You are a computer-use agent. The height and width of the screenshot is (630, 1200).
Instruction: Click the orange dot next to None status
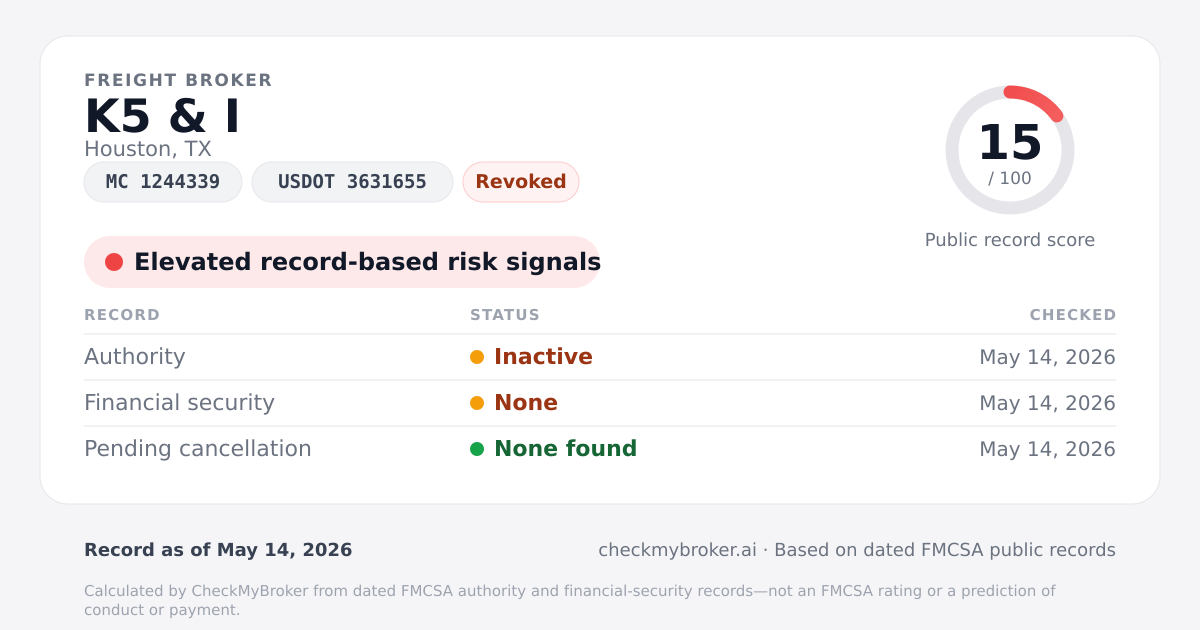pos(477,403)
